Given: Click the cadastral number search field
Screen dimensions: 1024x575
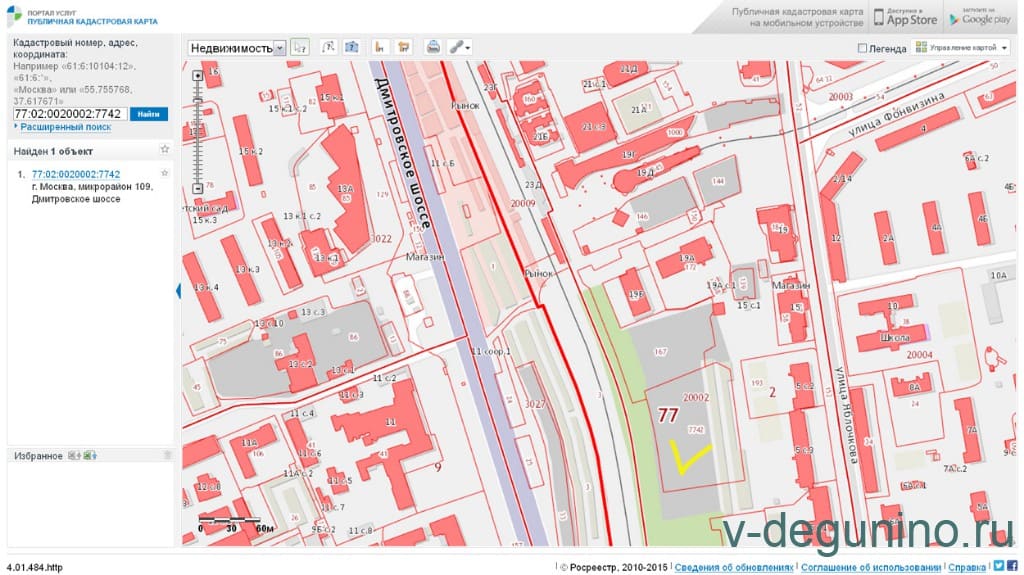Looking at the screenshot, I should pyautogui.click(x=69, y=114).
